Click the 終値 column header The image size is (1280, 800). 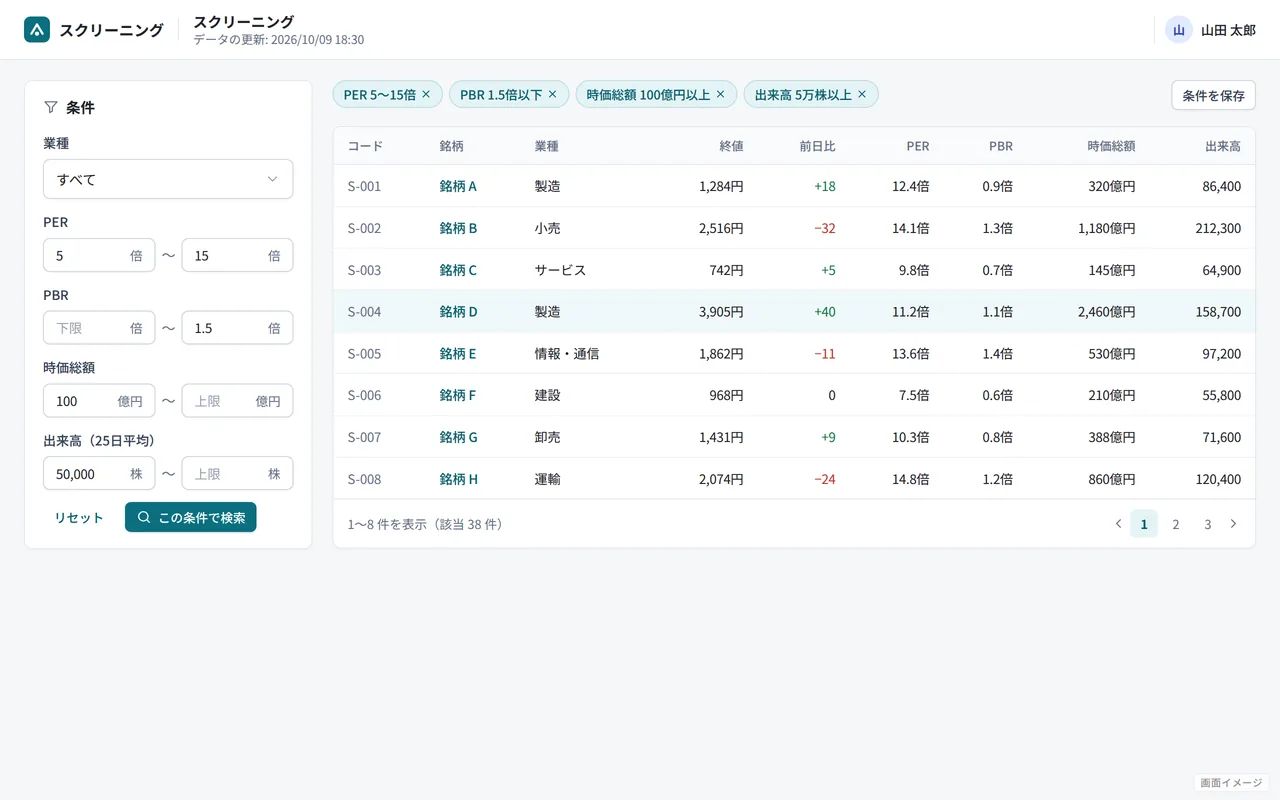point(731,146)
